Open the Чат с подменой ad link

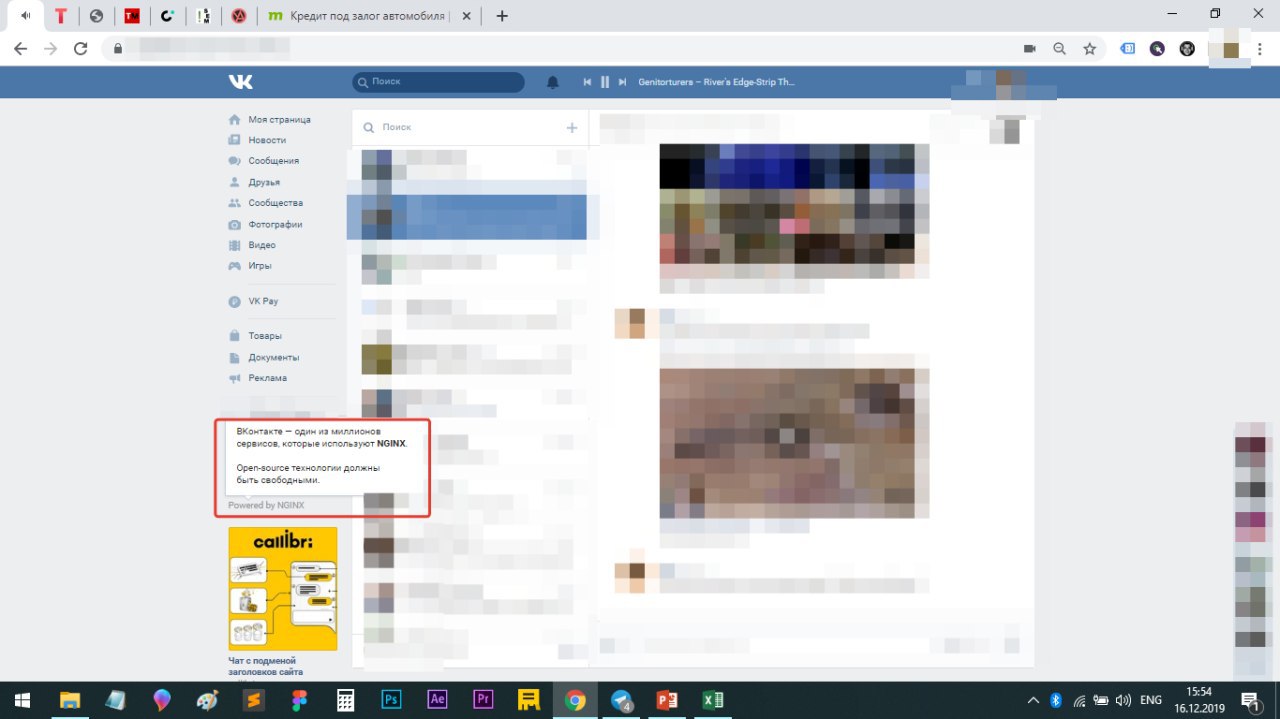(263, 666)
